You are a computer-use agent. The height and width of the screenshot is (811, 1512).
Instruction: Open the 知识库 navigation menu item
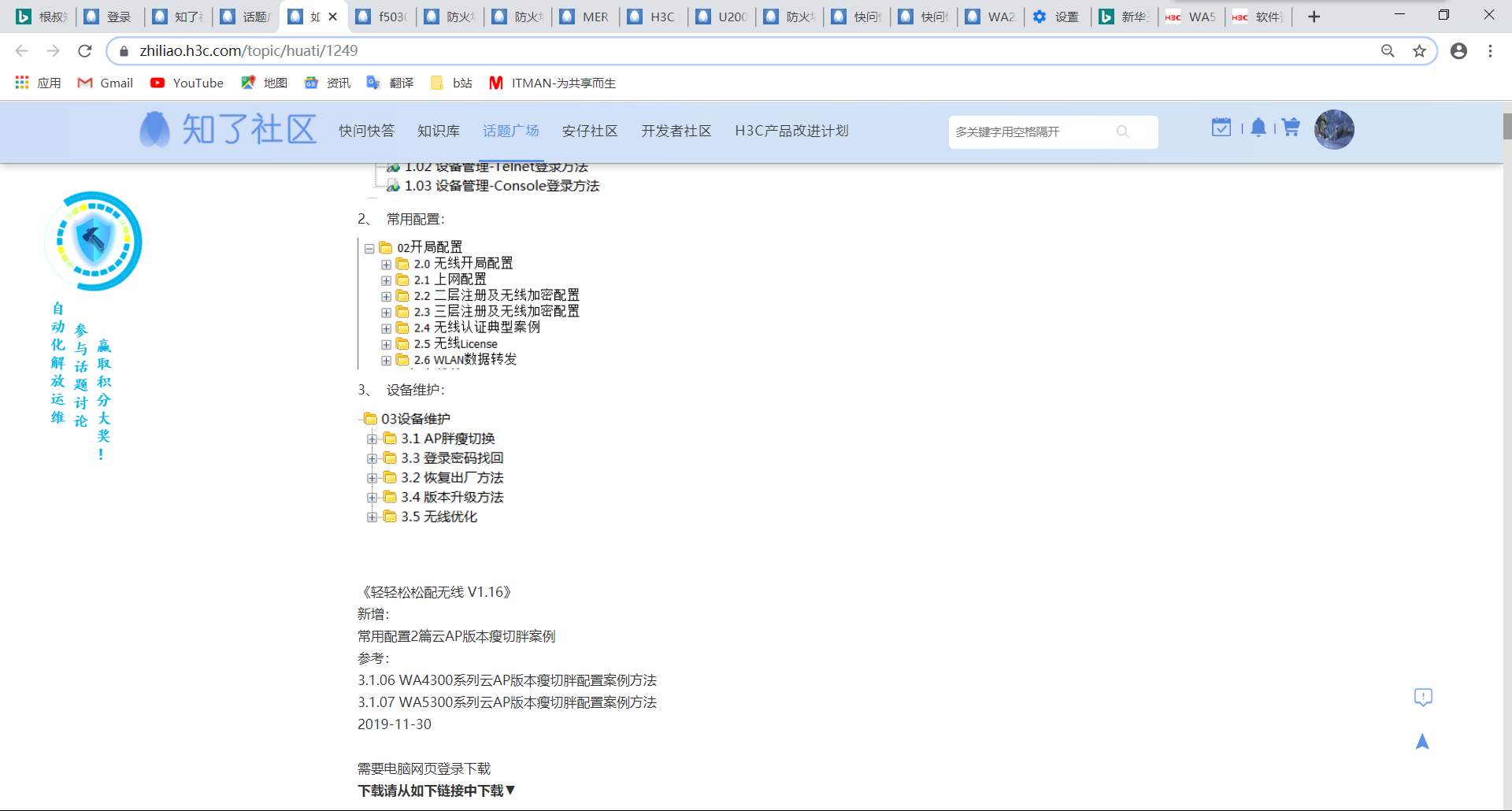pos(439,131)
